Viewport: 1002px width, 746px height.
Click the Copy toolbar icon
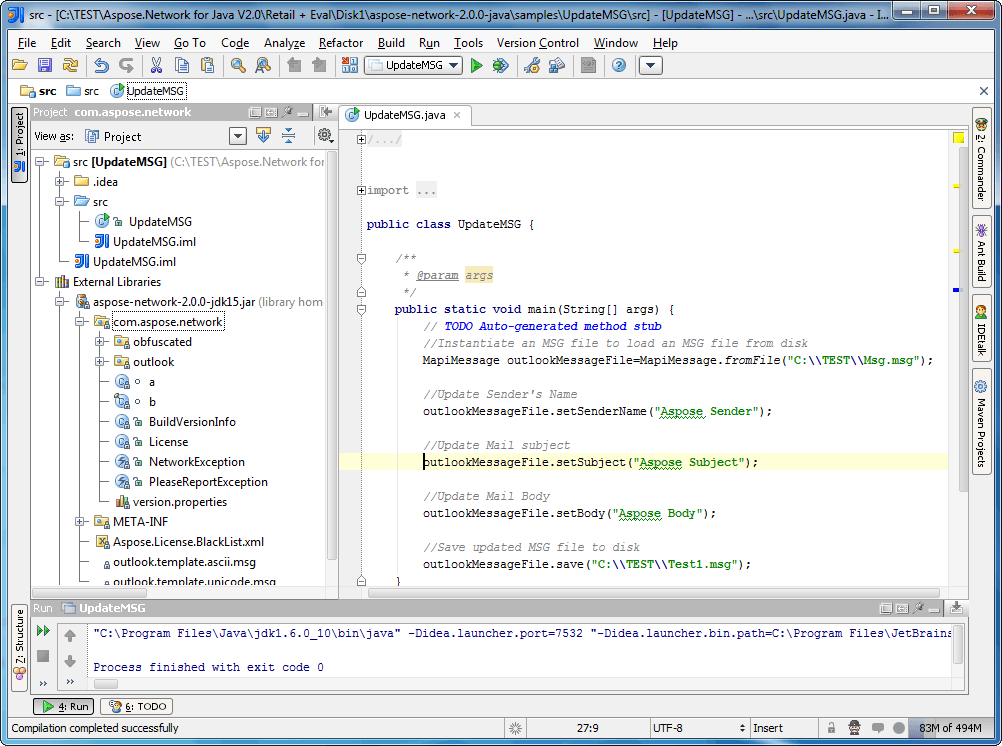point(182,65)
